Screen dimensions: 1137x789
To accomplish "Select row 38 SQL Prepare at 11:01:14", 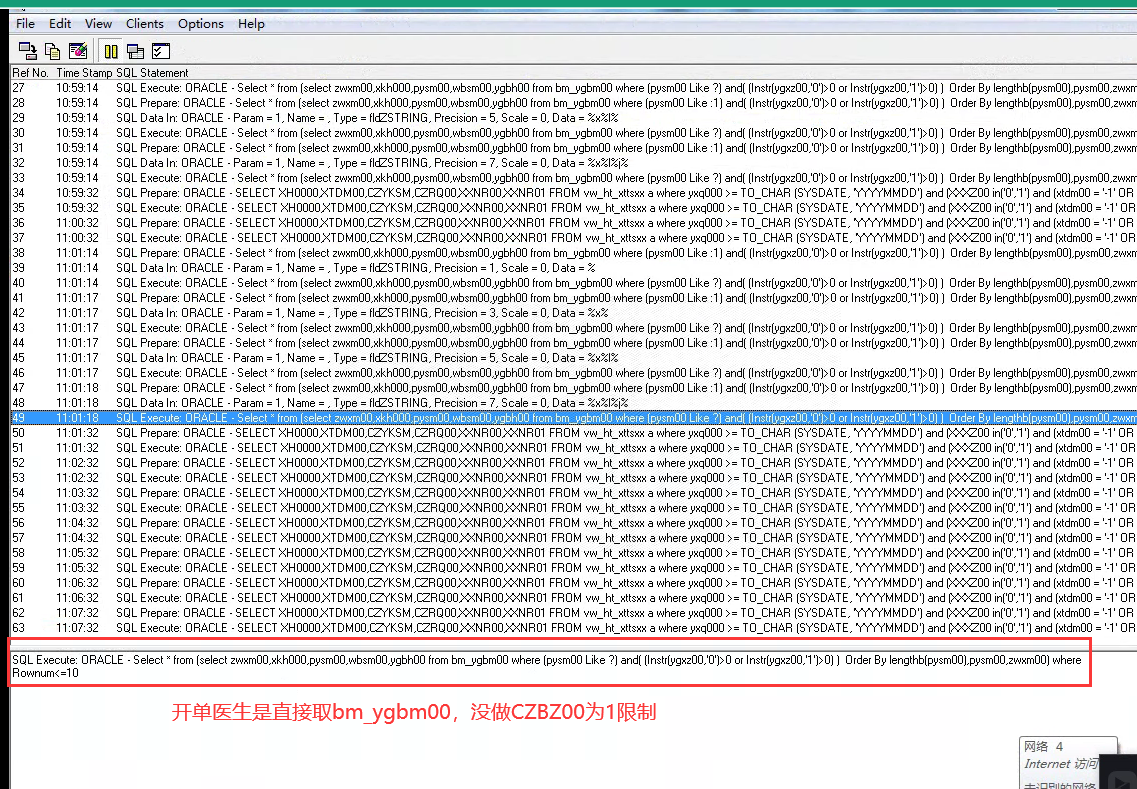I will coord(574,252).
